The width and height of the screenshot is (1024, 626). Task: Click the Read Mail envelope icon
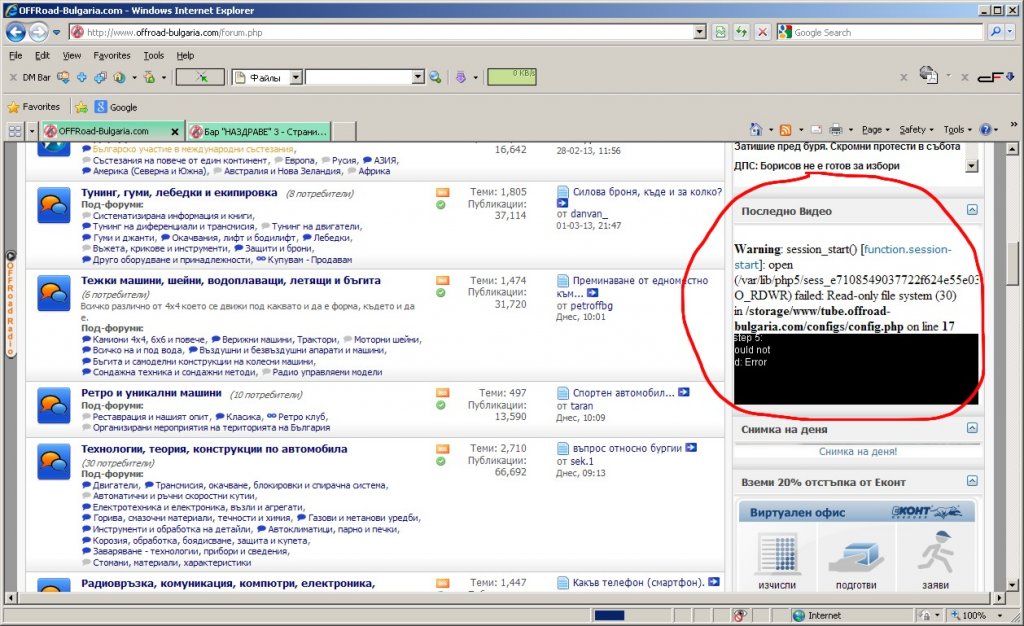coord(816,129)
